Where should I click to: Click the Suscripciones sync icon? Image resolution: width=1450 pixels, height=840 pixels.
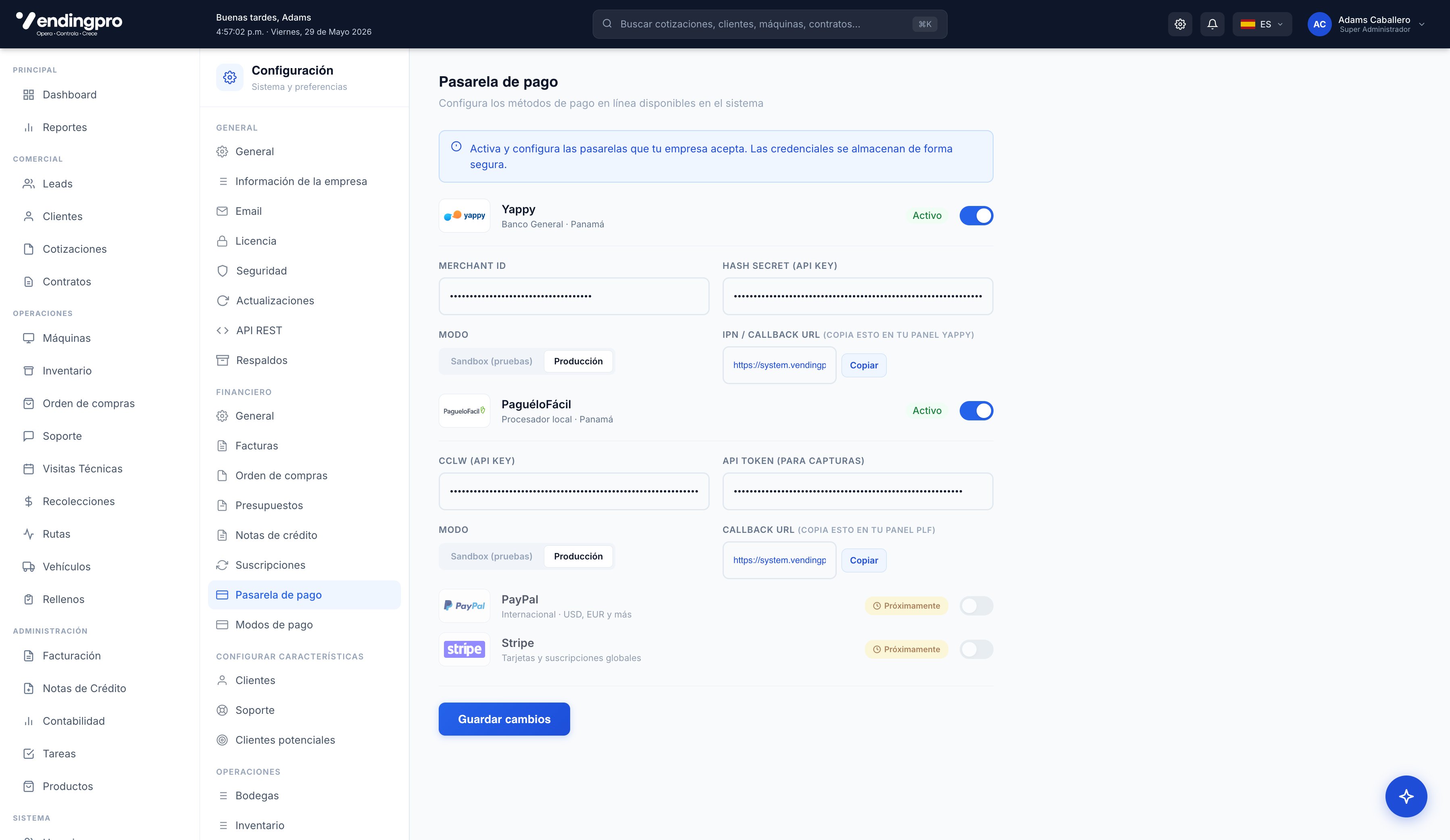click(222, 566)
